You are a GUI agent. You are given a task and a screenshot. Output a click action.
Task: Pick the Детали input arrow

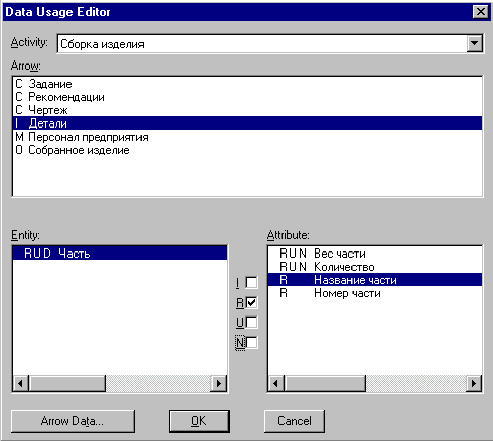pos(247,123)
